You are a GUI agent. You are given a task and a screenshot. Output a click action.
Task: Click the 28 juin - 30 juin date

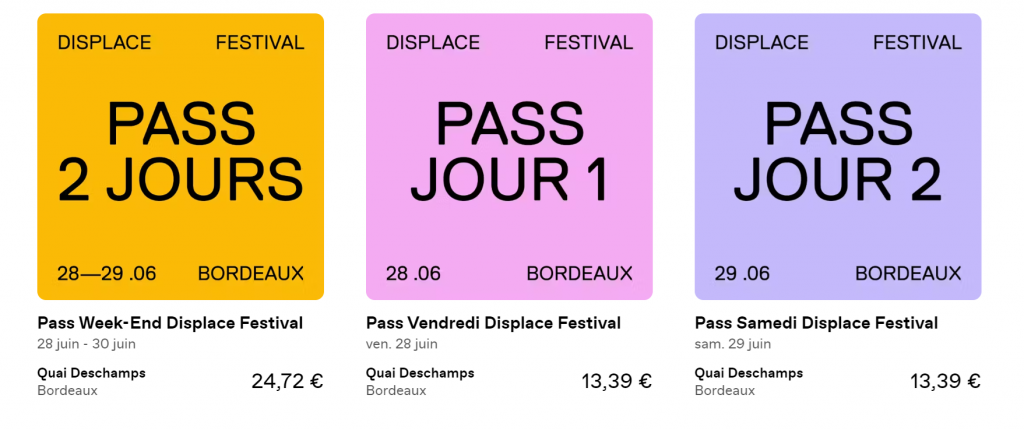pos(86,344)
